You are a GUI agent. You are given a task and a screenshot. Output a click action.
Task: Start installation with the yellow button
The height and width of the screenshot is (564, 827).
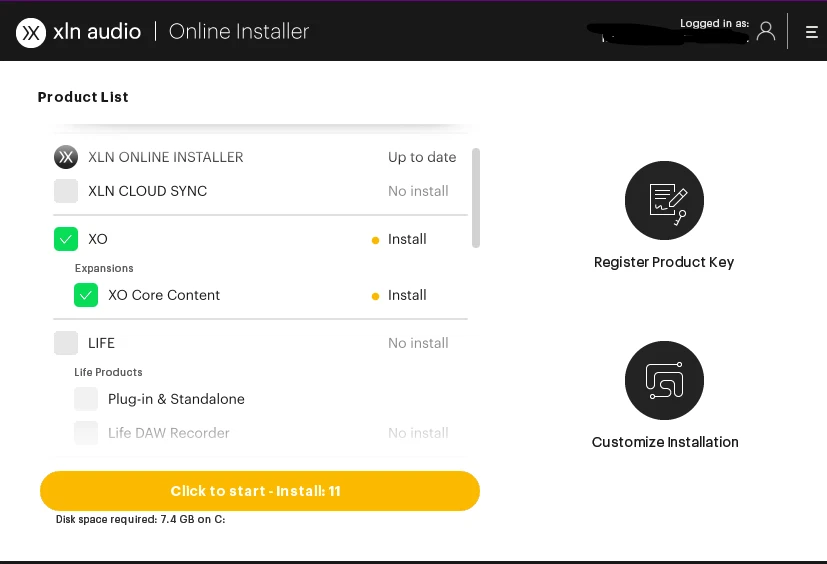click(x=260, y=491)
